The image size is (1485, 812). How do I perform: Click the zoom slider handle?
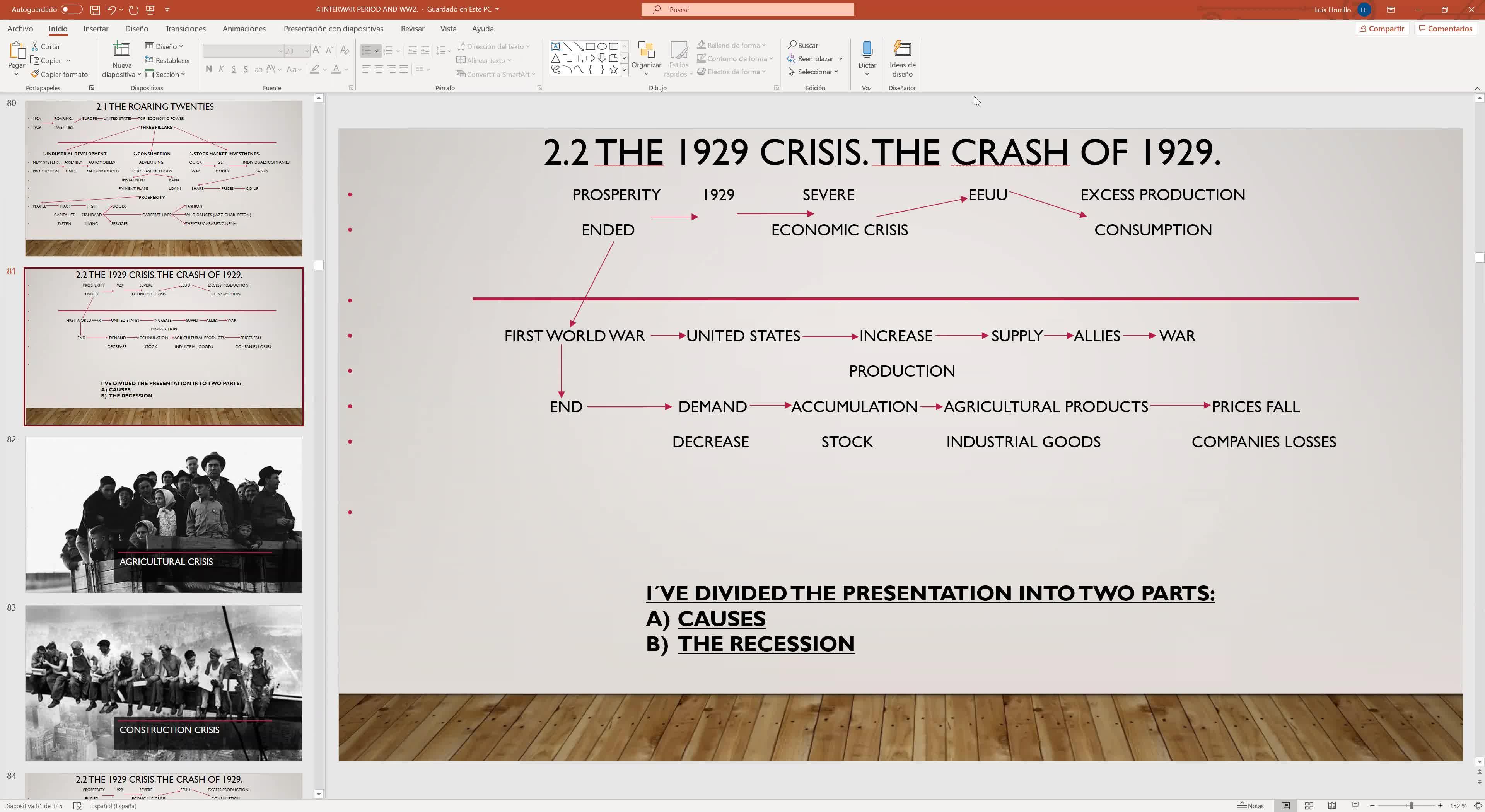pos(1411,806)
